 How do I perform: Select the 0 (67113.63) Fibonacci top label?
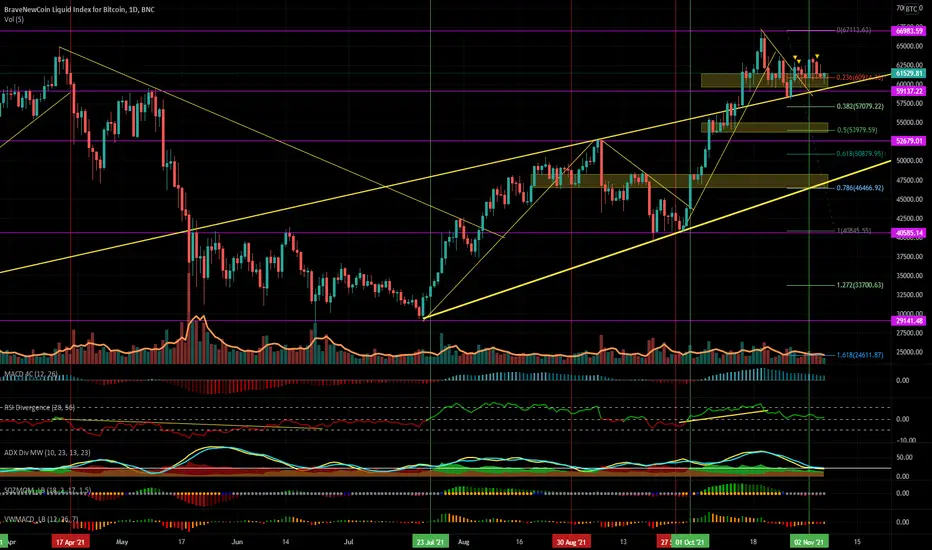tap(854, 30)
